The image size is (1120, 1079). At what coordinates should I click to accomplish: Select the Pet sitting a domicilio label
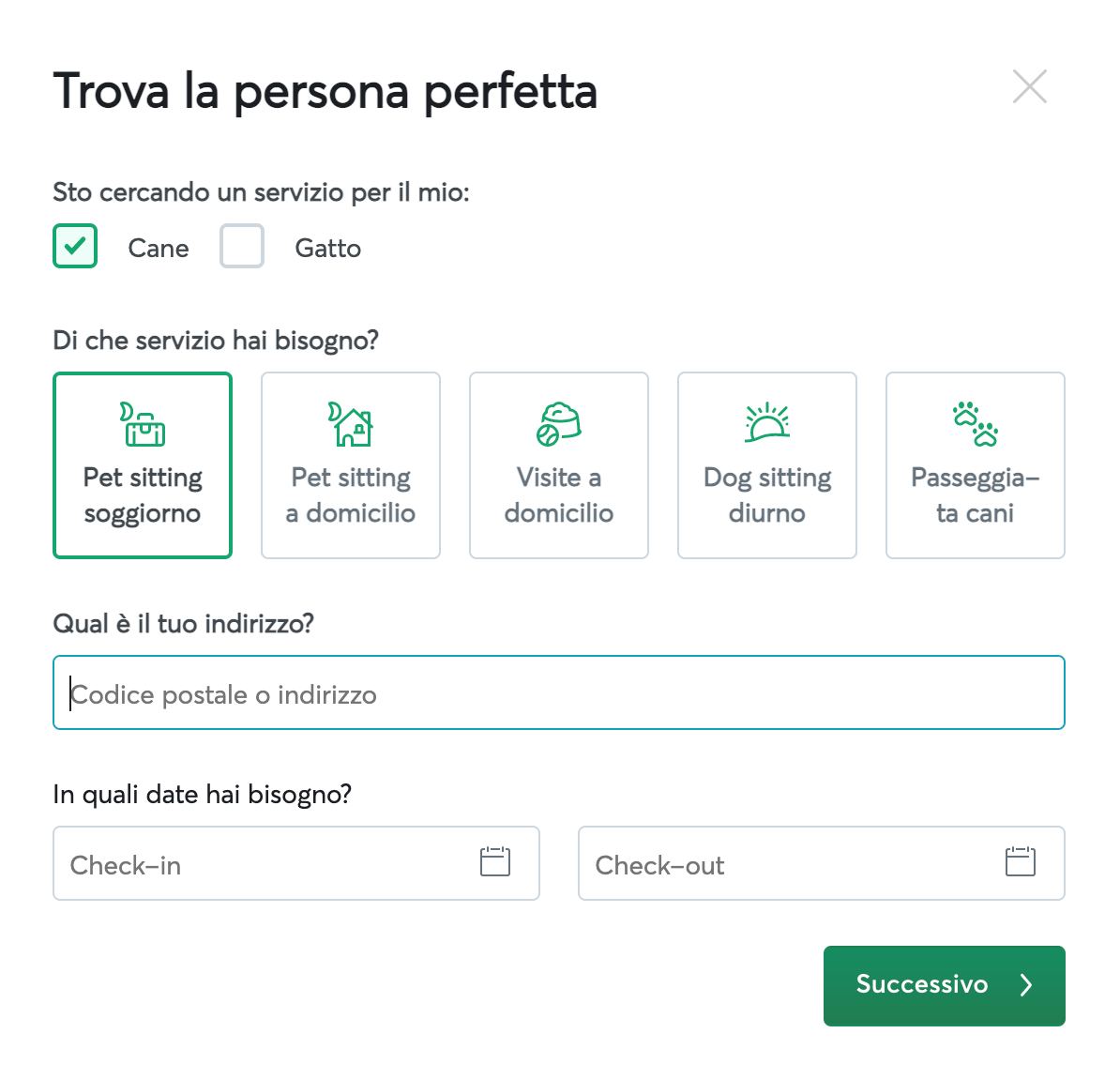pos(351,495)
